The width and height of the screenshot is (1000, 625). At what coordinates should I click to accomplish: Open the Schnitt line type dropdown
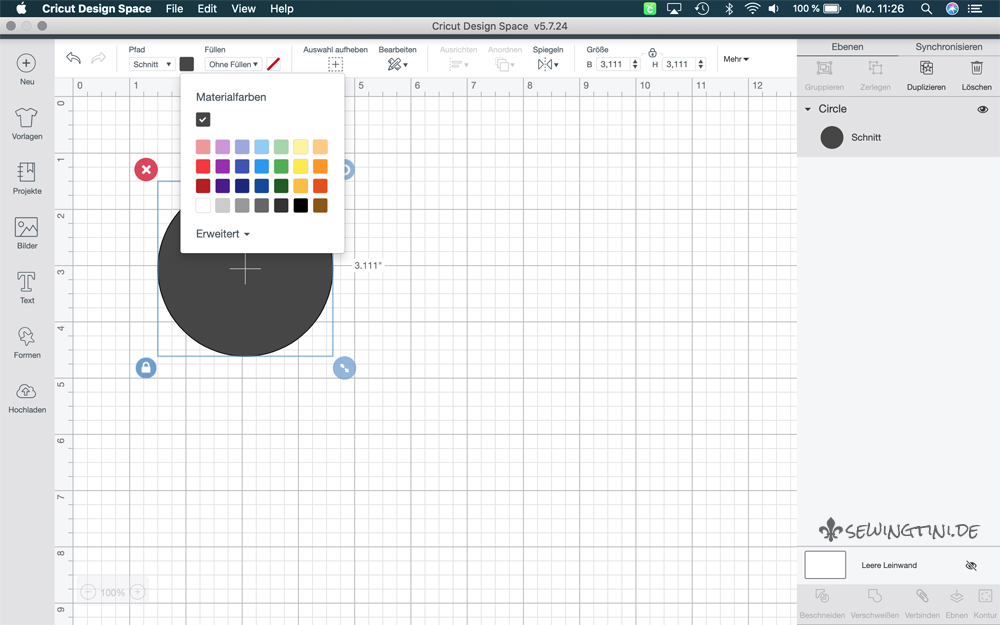point(152,64)
